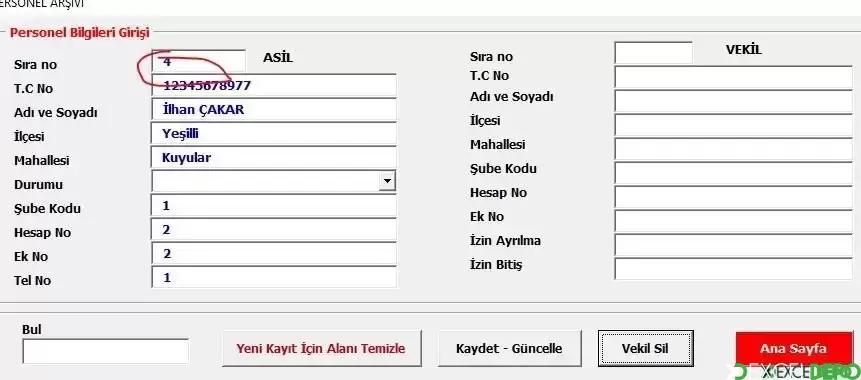Click the VEKİL Adı ve Soyadı field
Screen dimensions: 861x380
pos(734,101)
